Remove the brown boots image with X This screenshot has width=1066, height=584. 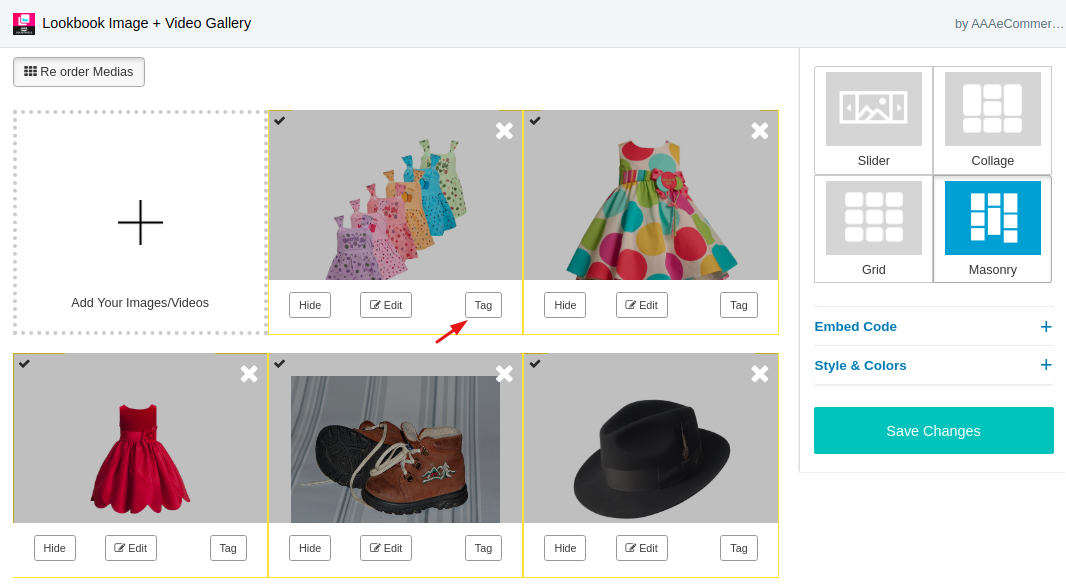tap(504, 373)
